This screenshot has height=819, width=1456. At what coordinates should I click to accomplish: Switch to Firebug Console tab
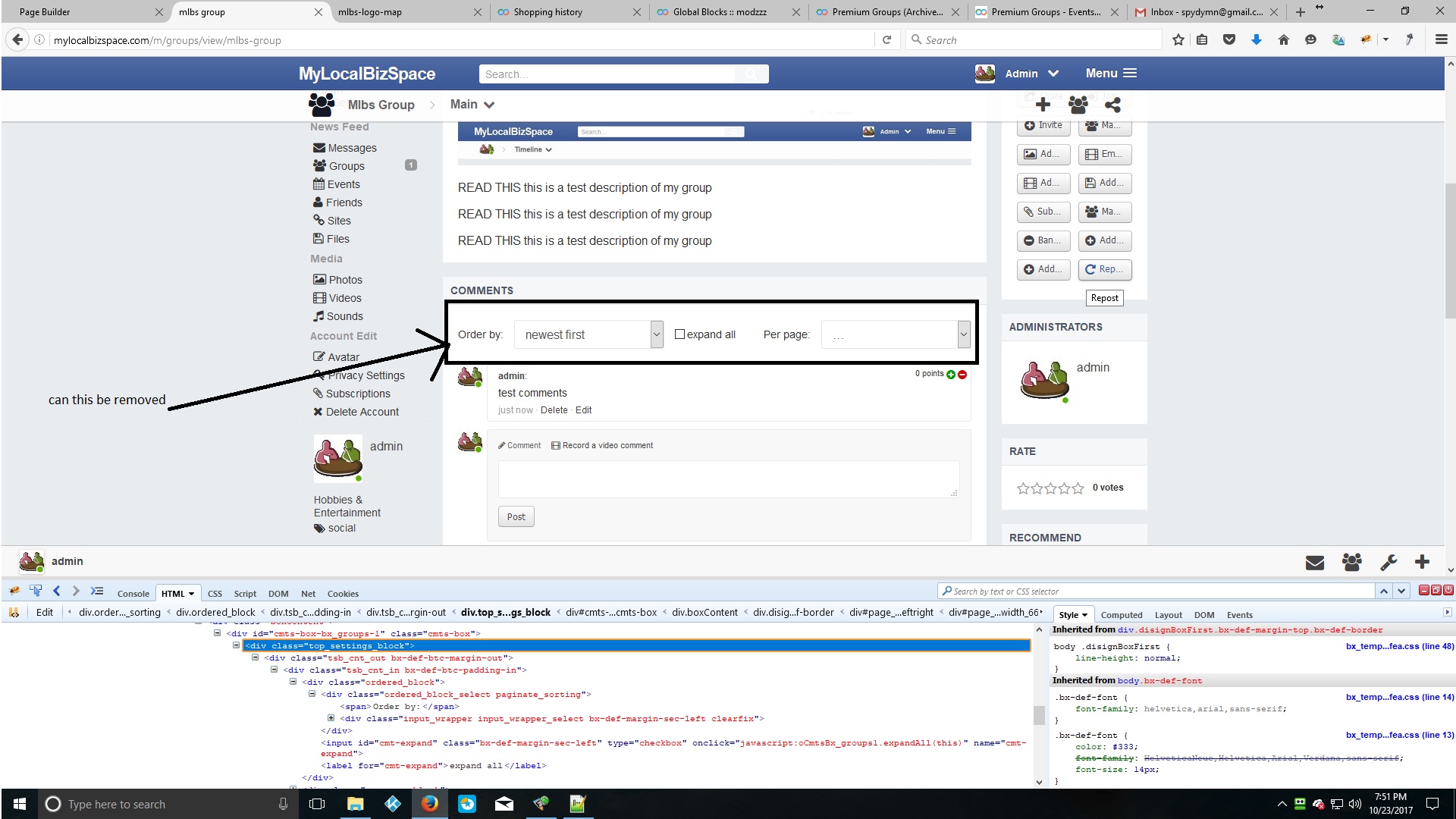click(x=133, y=594)
